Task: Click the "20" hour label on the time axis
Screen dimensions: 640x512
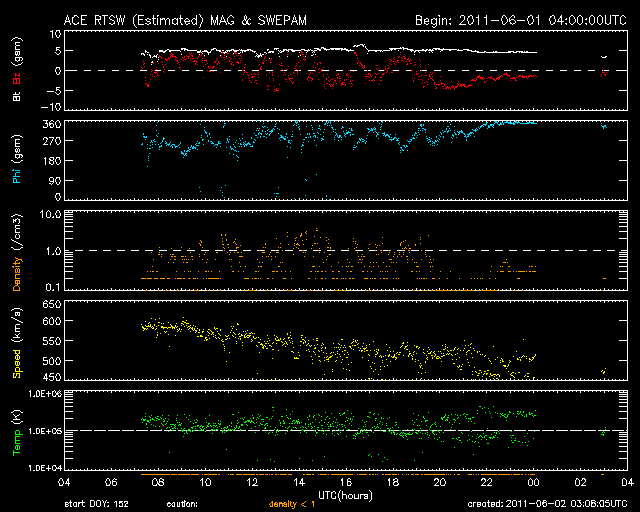Action: coord(440,482)
